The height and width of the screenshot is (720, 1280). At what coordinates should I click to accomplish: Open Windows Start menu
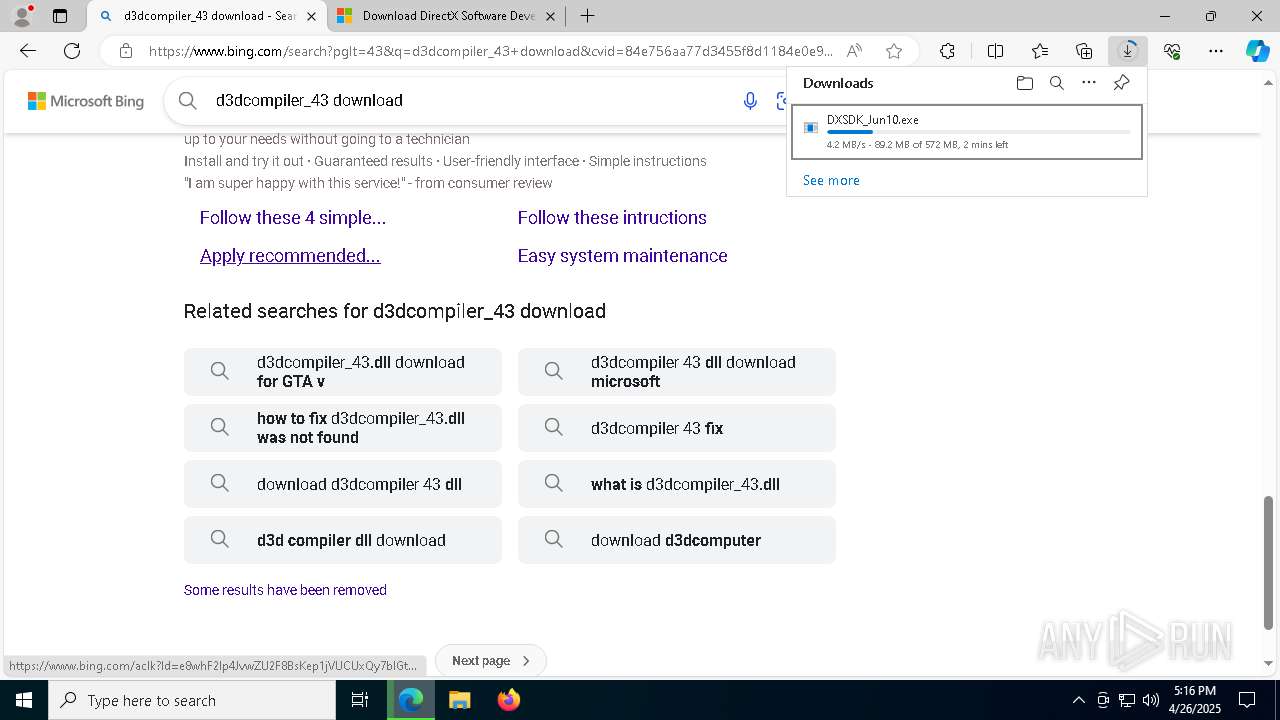pos(24,700)
